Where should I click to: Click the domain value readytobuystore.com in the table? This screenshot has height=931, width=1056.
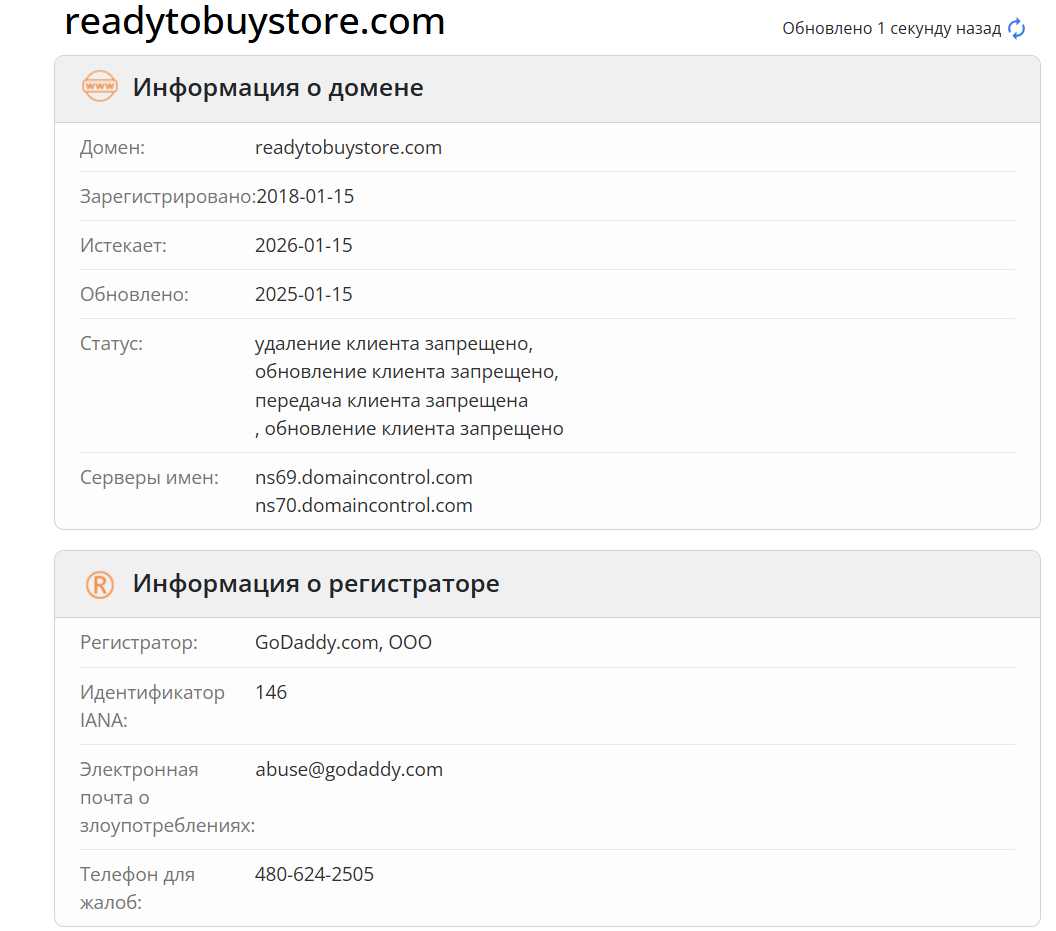point(348,148)
